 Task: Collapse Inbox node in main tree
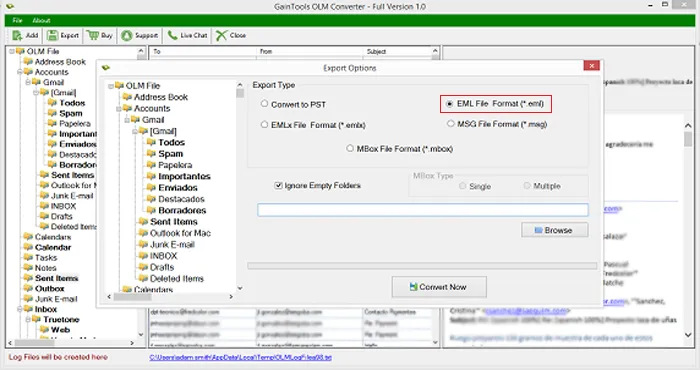pos(20,309)
